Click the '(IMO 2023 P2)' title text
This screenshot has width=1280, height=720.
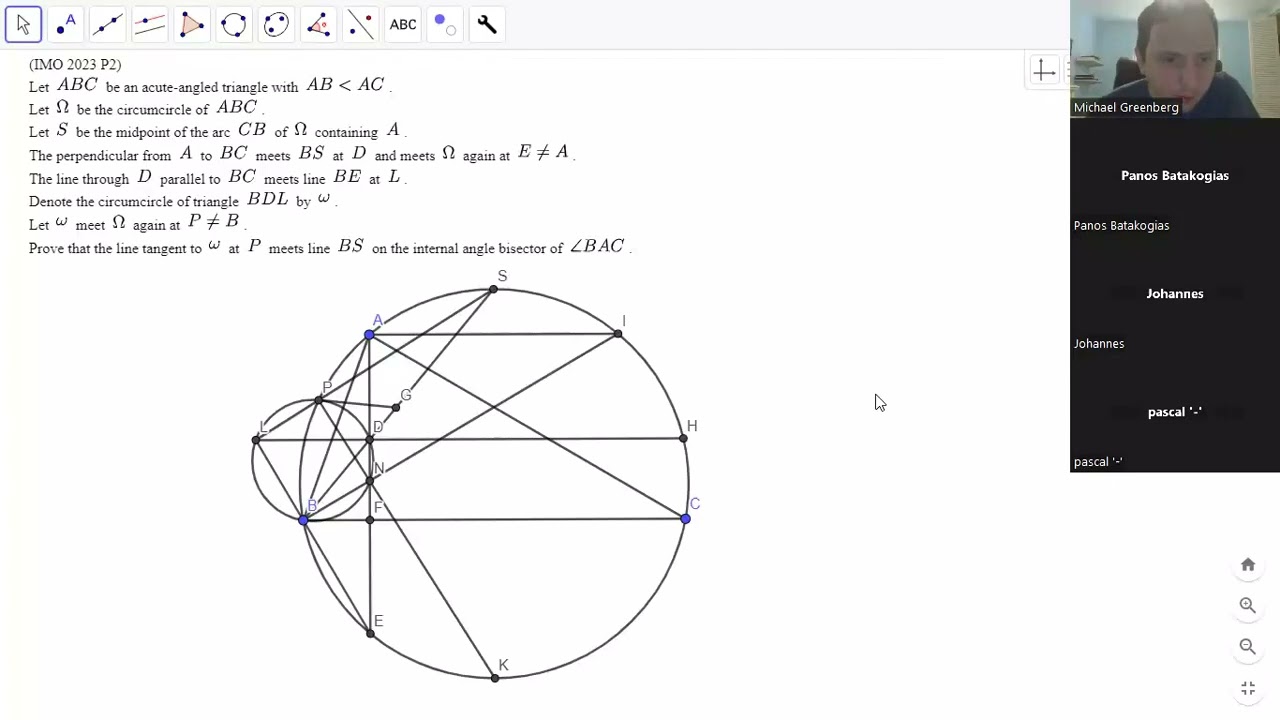coord(75,64)
